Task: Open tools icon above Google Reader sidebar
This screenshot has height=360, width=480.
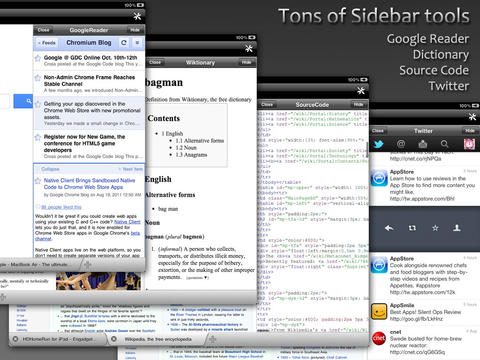Action: (x=137, y=16)
